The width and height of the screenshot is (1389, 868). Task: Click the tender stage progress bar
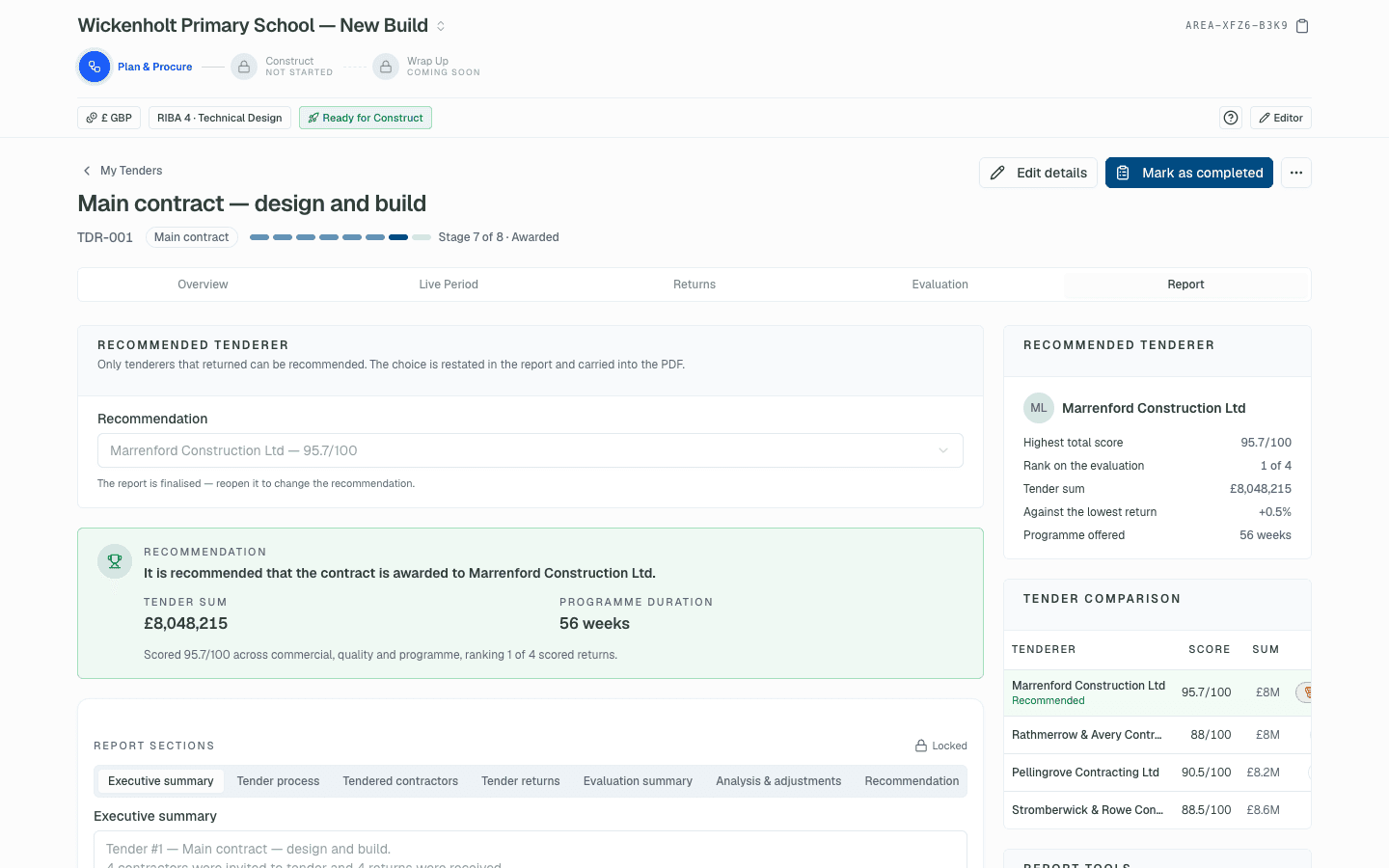[x=340, y=237]
